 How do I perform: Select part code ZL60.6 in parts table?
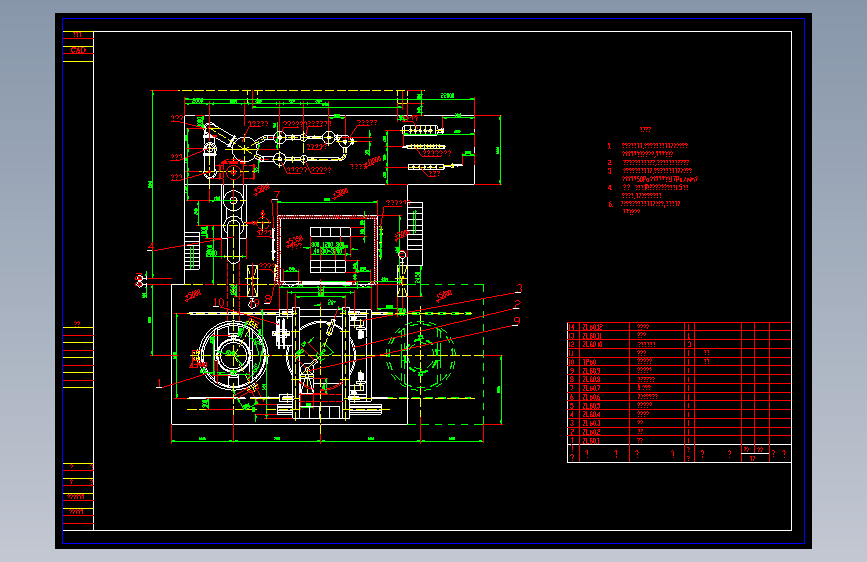click(x=591, y=397)
